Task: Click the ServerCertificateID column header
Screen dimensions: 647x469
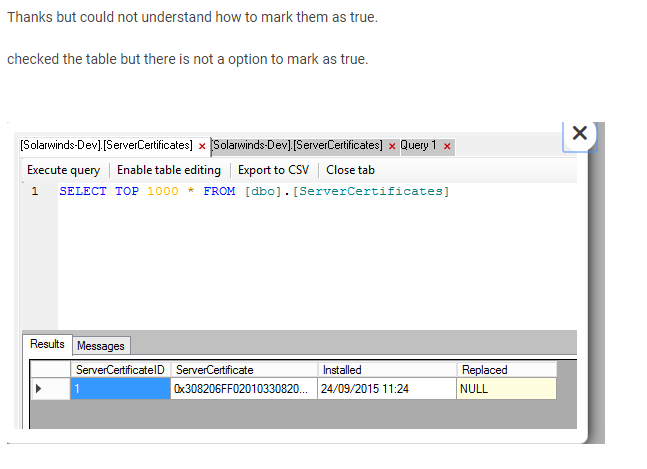Action: pos(120,370)
